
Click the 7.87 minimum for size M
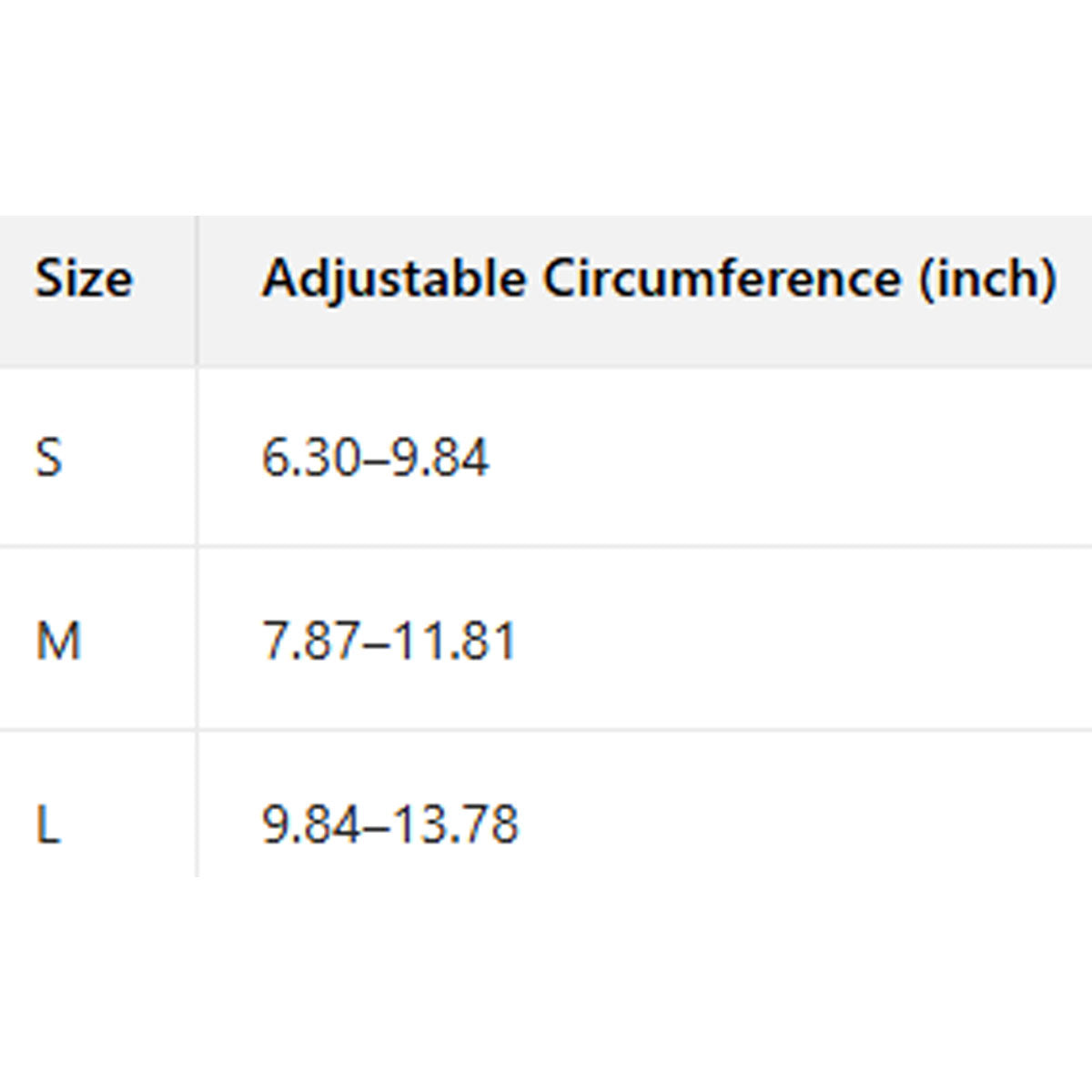pyautogui.click(x=311, y=641)
